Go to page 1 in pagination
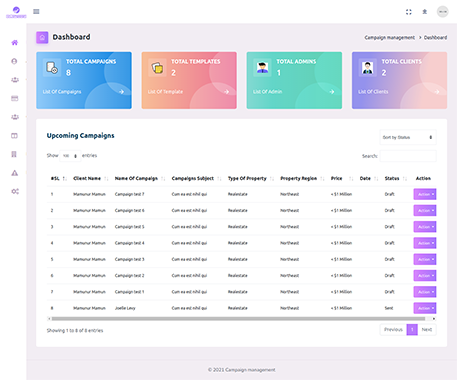The width and height of the screenshot is (460, 380). (412, 330)
